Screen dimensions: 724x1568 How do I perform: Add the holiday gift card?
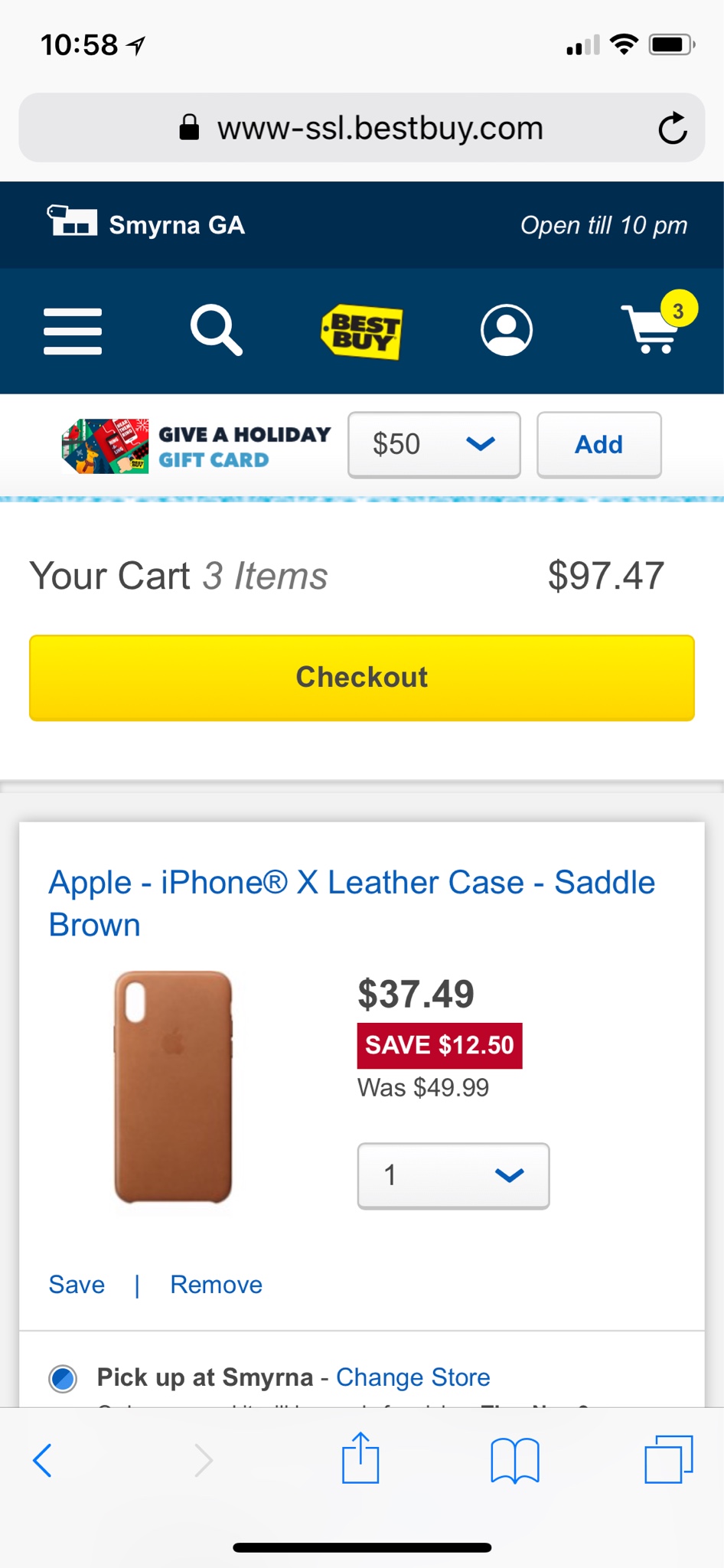598,445
